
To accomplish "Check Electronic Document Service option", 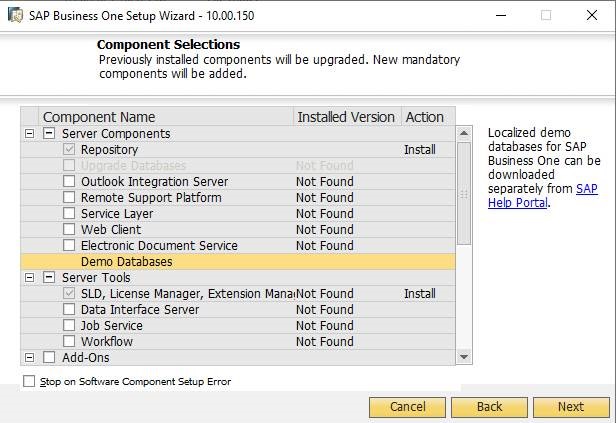I will tap(69, 245).
